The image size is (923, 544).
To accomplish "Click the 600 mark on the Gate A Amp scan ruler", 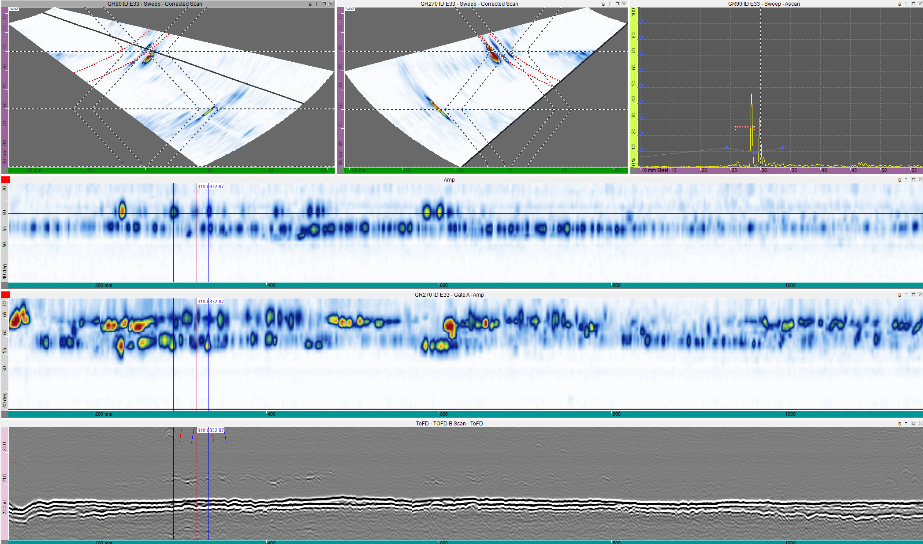I will click(x=443, y=413).
